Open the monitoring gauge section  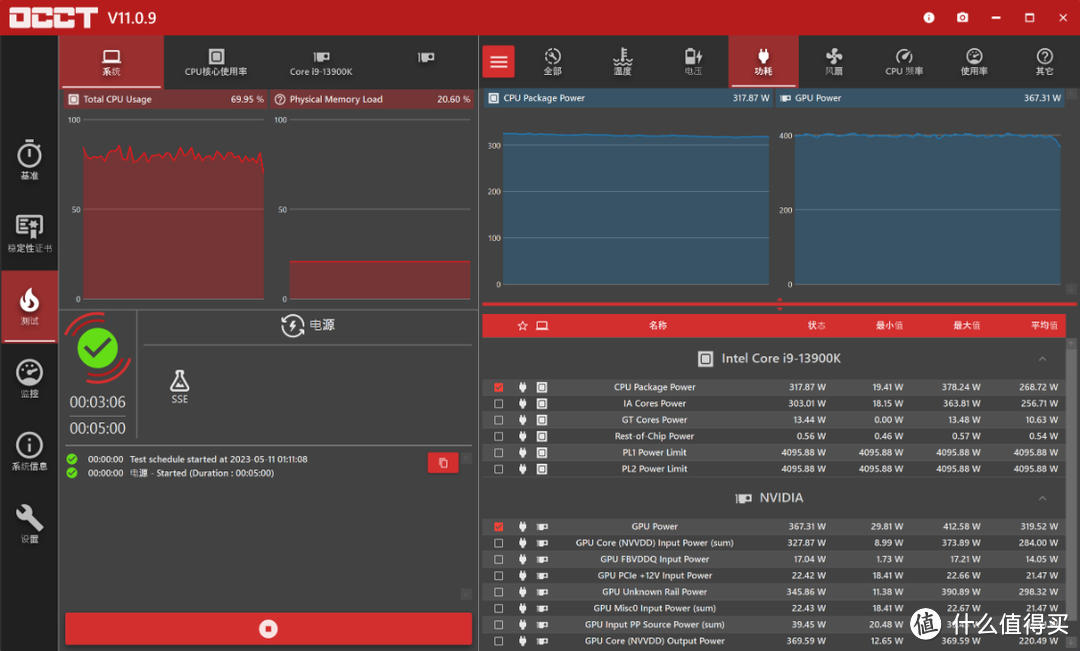(x=29, y=379)
